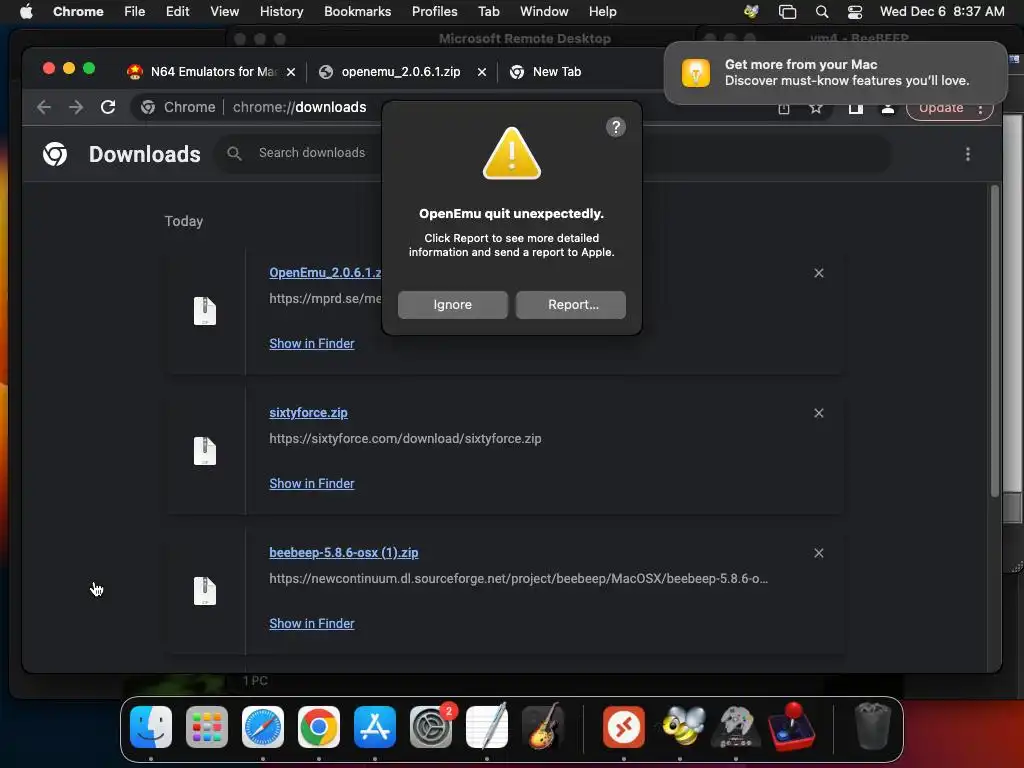Viewport: 1024px width, 768px height.
Task: Open the Window menu
Action: [x=544, y=11]
